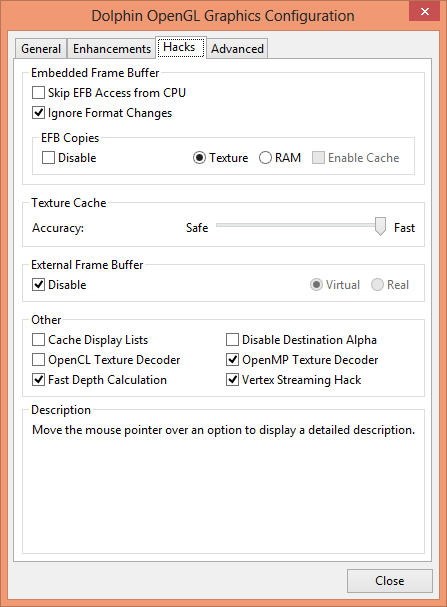Open the Enhancements tab
447x607 pixels.
[x=112, y=49]
